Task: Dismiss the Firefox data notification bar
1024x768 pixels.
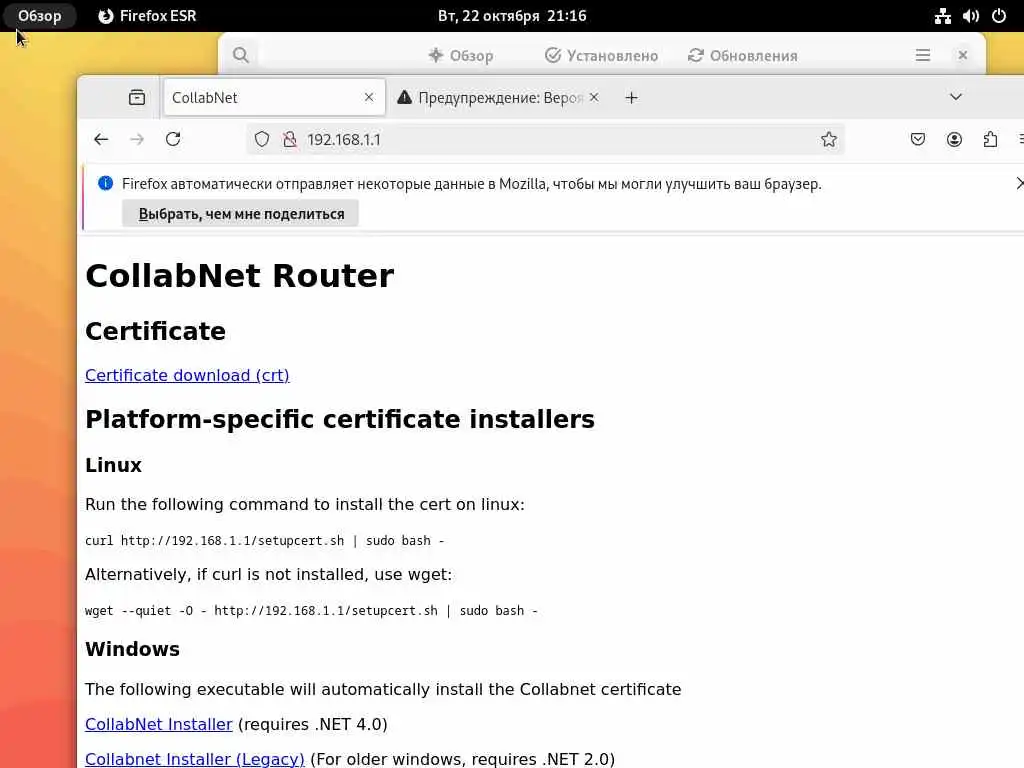Action: [1019, 184]
